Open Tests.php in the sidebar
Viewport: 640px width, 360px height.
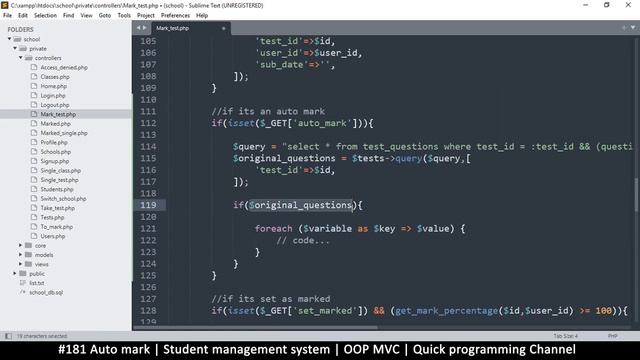point(52,218)
